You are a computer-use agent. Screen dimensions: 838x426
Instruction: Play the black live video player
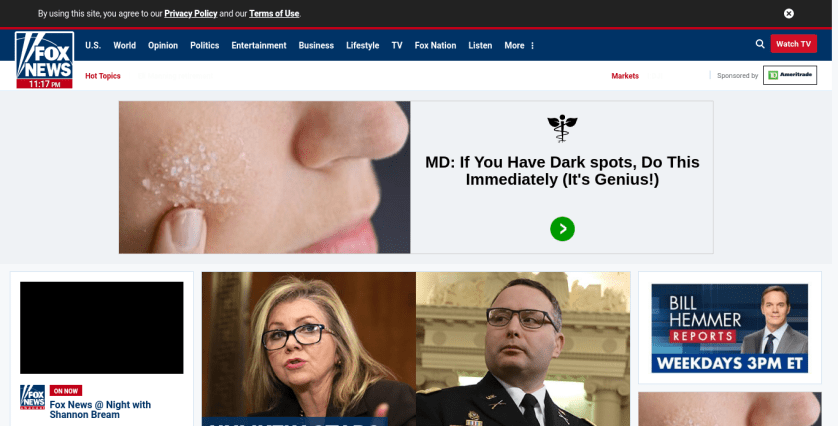102,328
